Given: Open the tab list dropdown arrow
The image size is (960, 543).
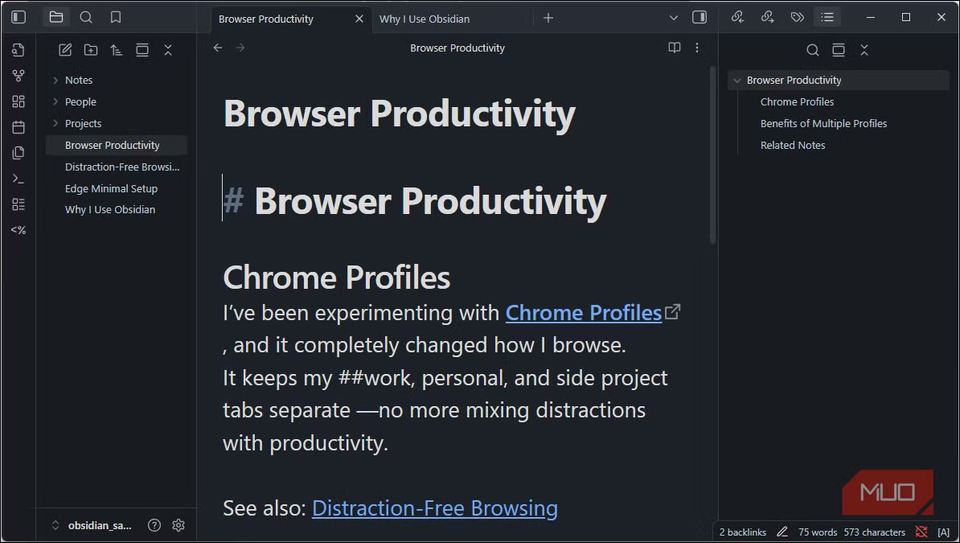Looking at the screenshot, I should [673, 18].
